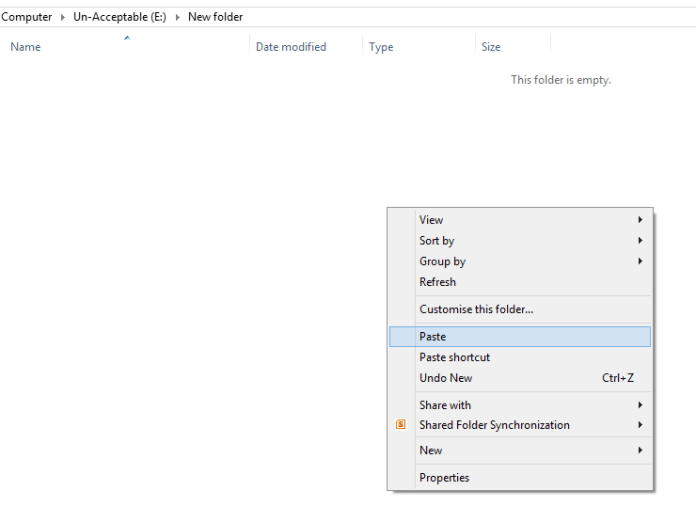Click the Type column header
The height and width of the screenshot is (506, 696).
[381, 47]
